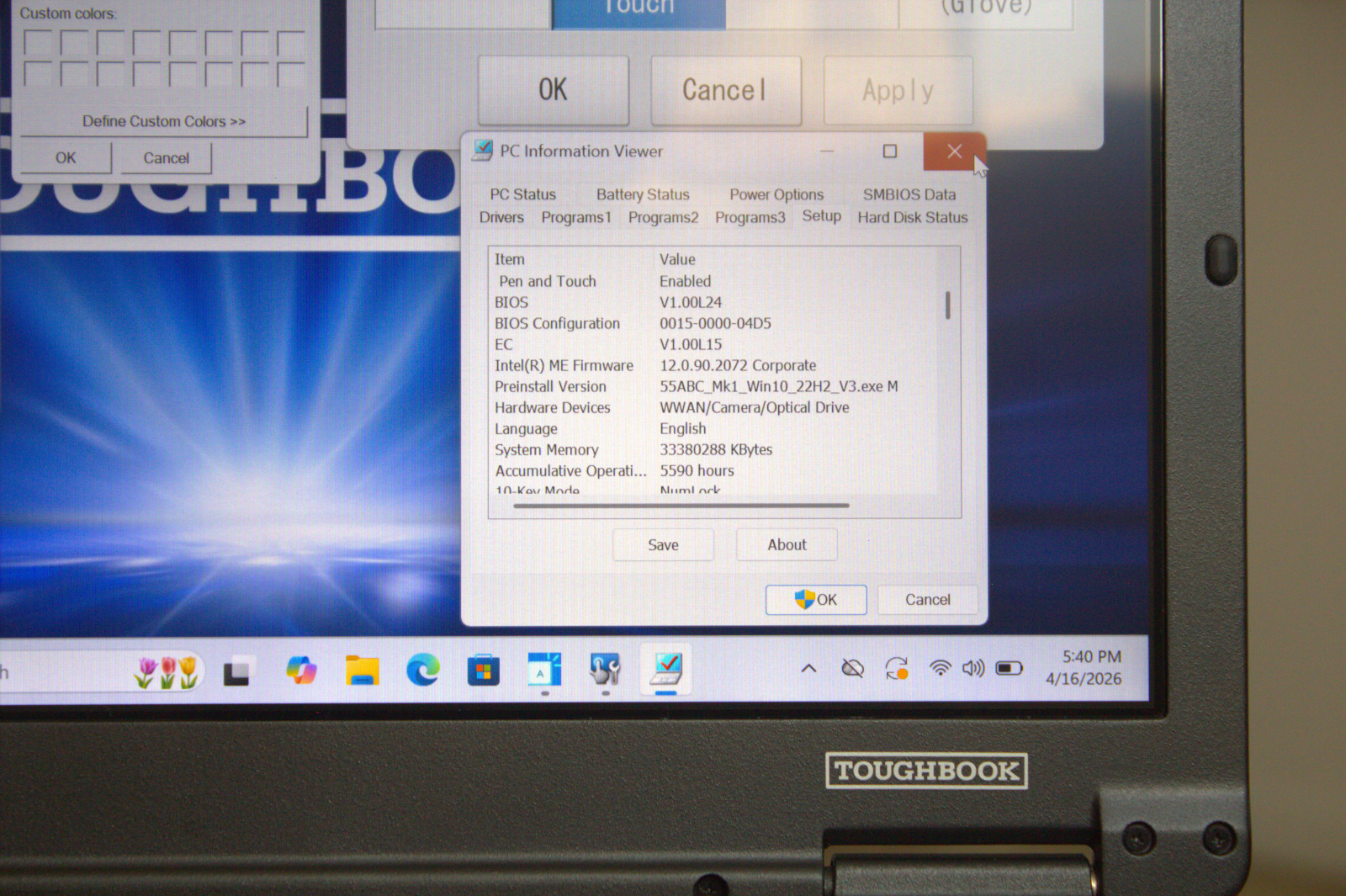Click OK in the touch settings dialog
This screenshot has height=896, width=1346.
coord(553,90)
